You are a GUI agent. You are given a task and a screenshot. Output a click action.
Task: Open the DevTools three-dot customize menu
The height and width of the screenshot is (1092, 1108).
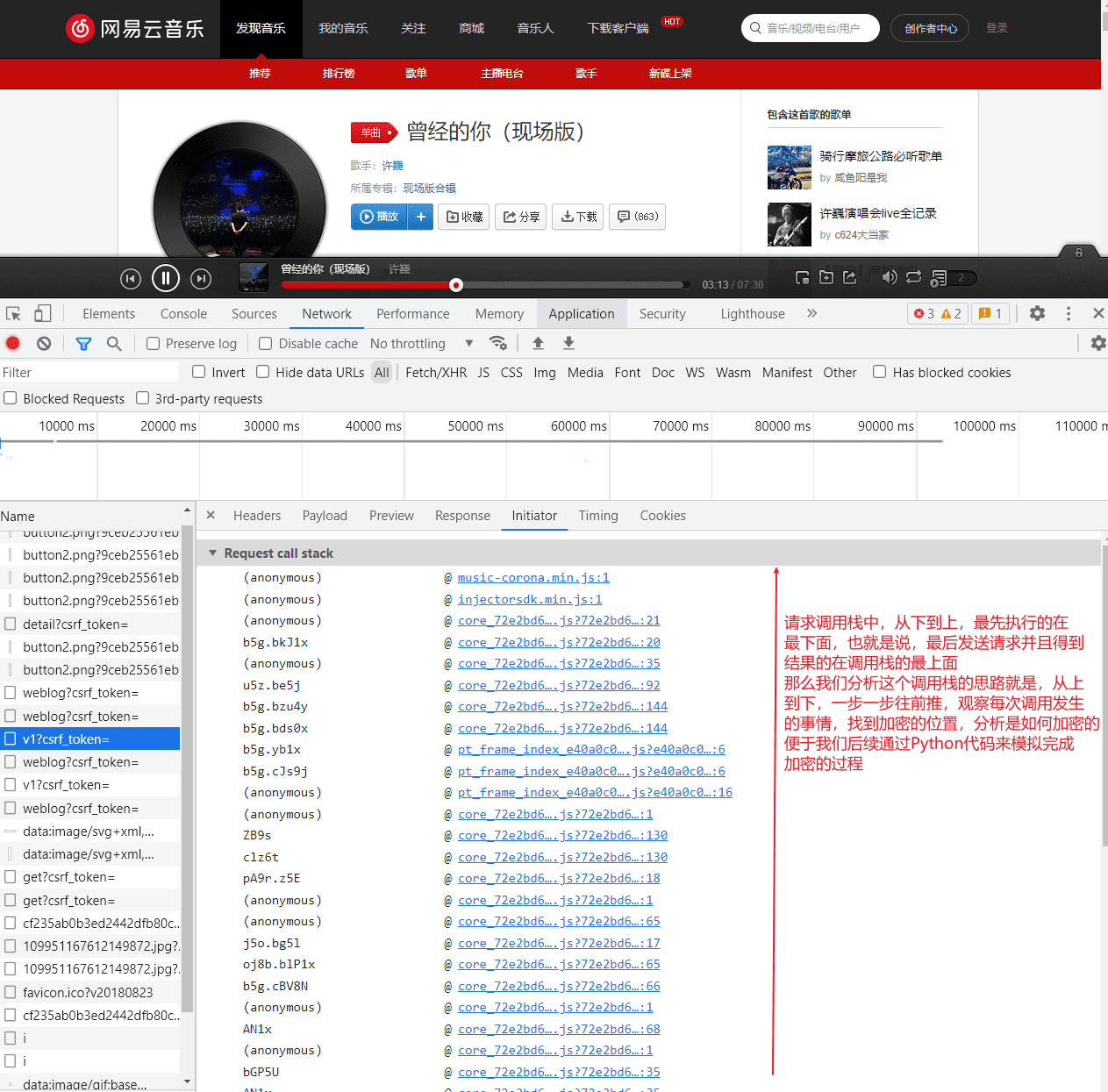point(1068,313)
